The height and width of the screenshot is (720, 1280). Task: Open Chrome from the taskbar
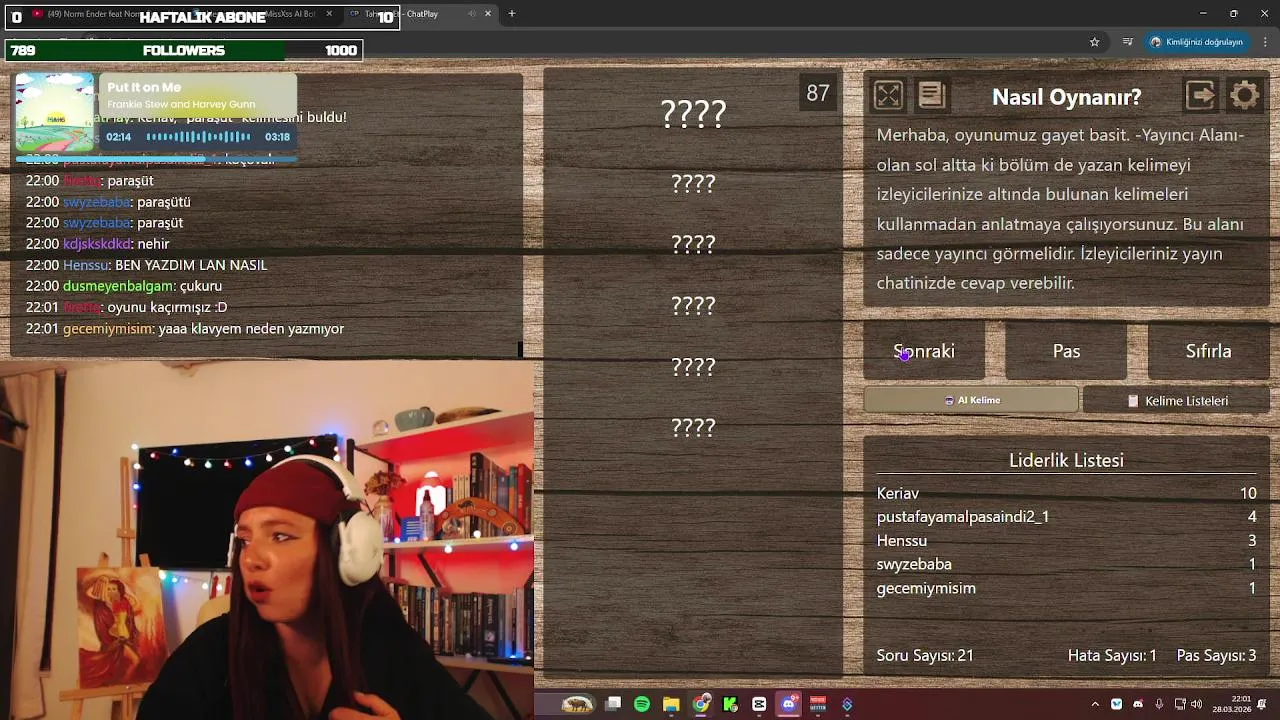(x=701, y=704)
